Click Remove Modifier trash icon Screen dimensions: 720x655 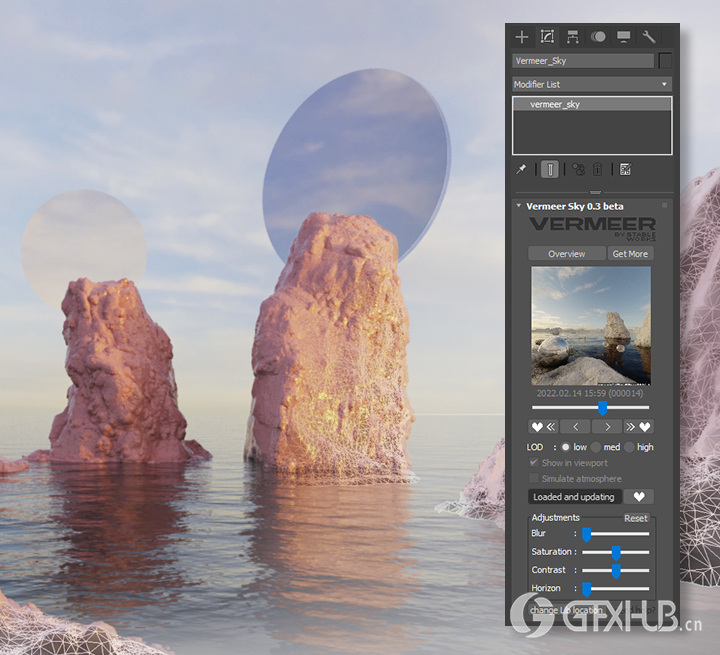pyautogui.click(x=597, y=169)
